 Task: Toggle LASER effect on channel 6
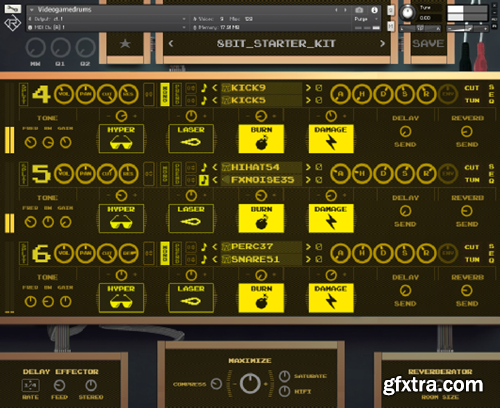[191, 298]
